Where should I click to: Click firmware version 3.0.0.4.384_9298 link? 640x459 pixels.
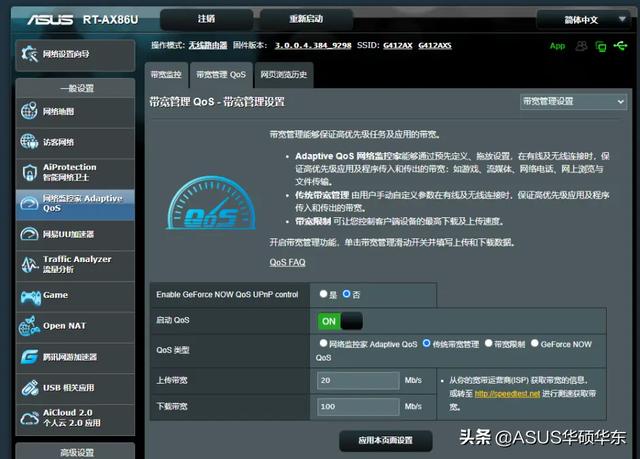[313, 45]
